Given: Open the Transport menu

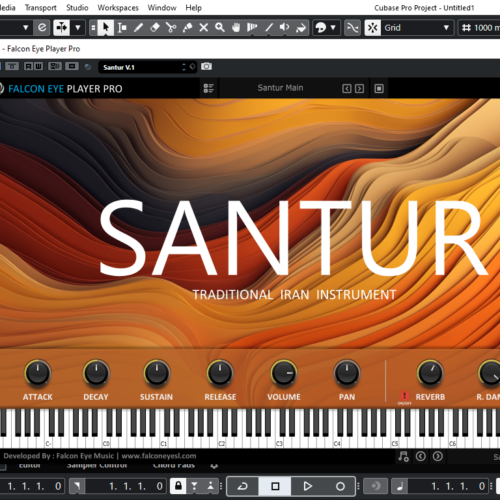Looking at the screenshot, I should pyautogui.click(x=41, y=8).
